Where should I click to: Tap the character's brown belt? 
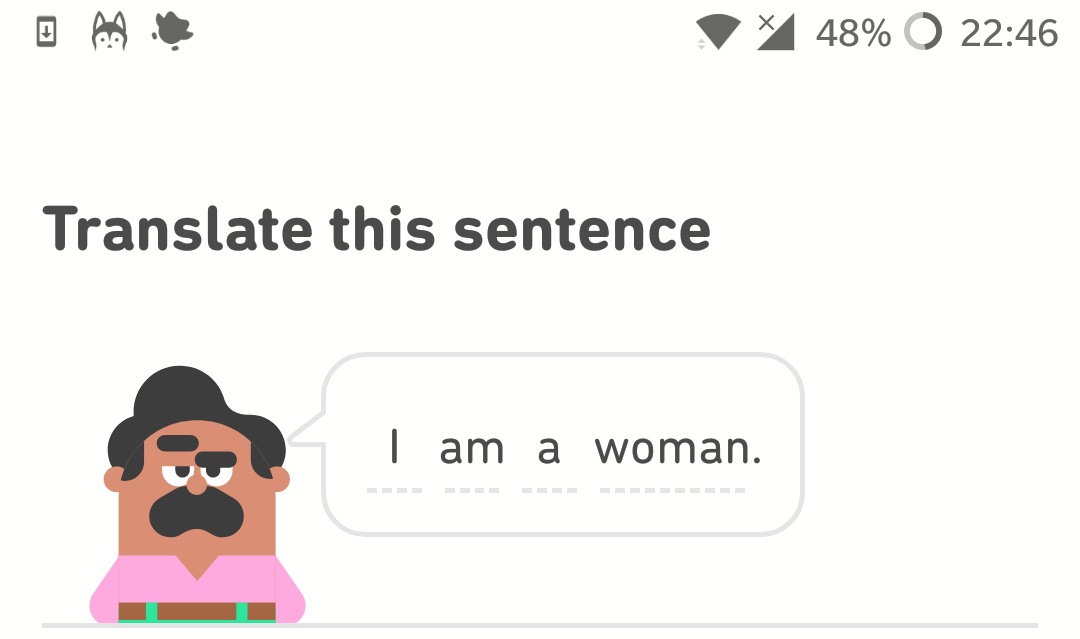click(195, 611)
